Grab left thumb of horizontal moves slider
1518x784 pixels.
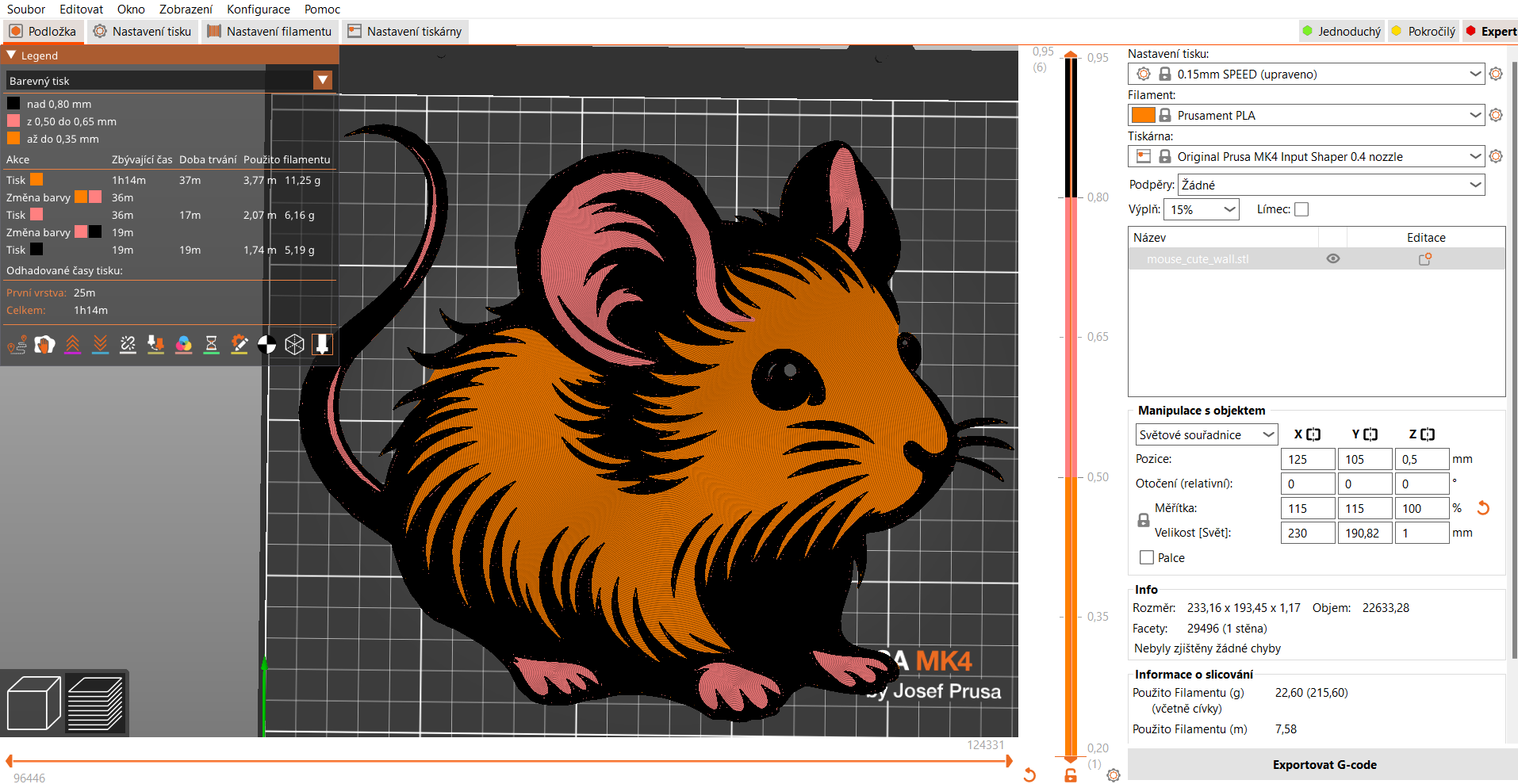9,761
